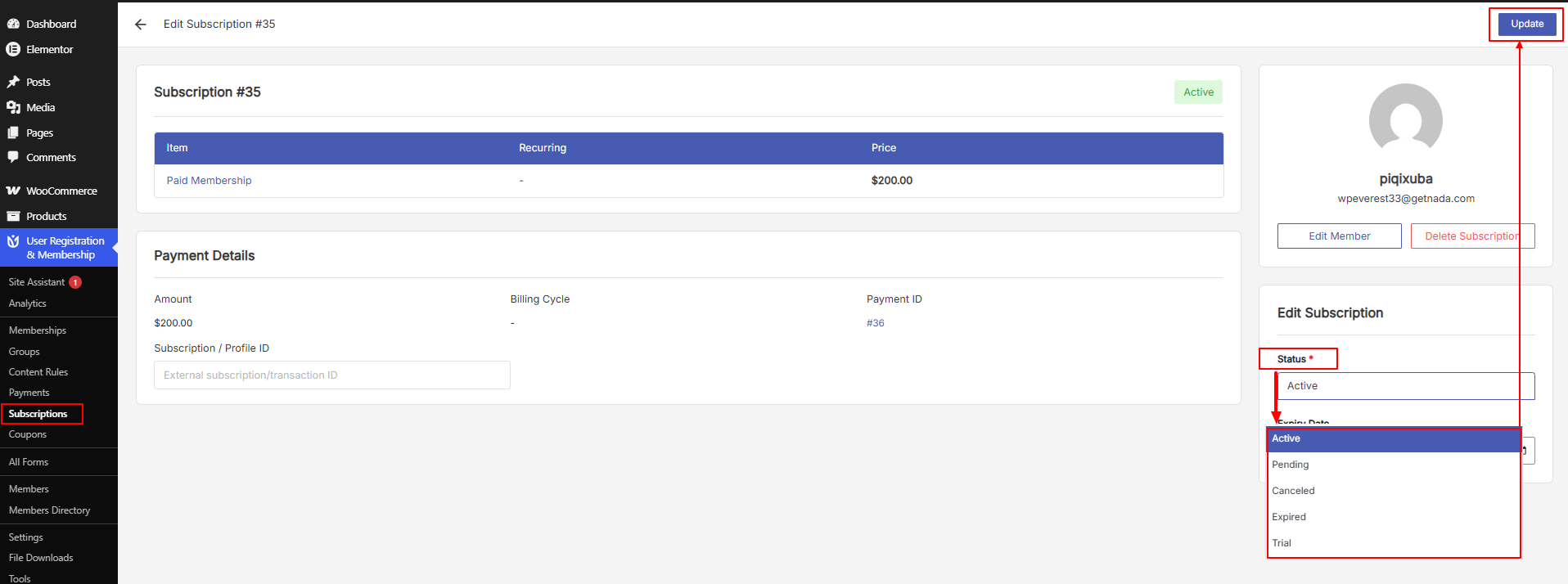Click the Pages icon
1568x584 pixels.
coord(13,133)
